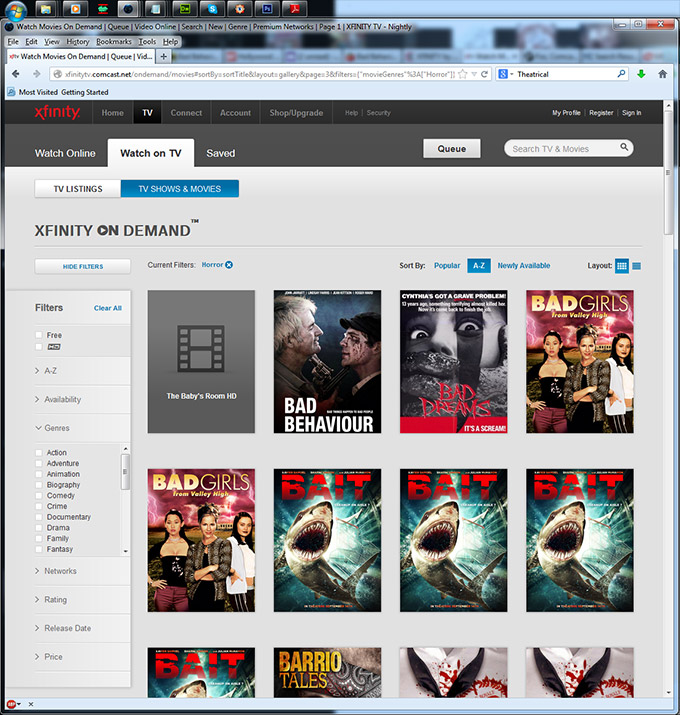The image size is (680, 715).
Task: Sort by Newly Available
Action: [x=524, y=265]
